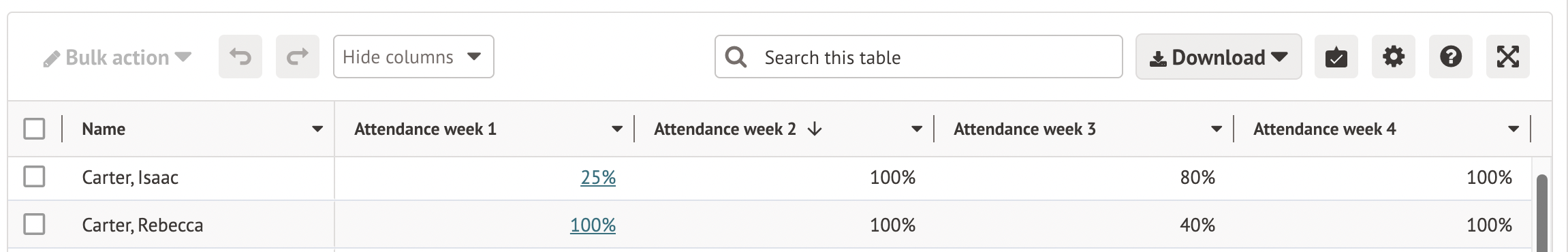Click the magnifying glass search icon
The height and width of the screenshot is (252, 1568).
pyautogui.click(x=736, y=57)
